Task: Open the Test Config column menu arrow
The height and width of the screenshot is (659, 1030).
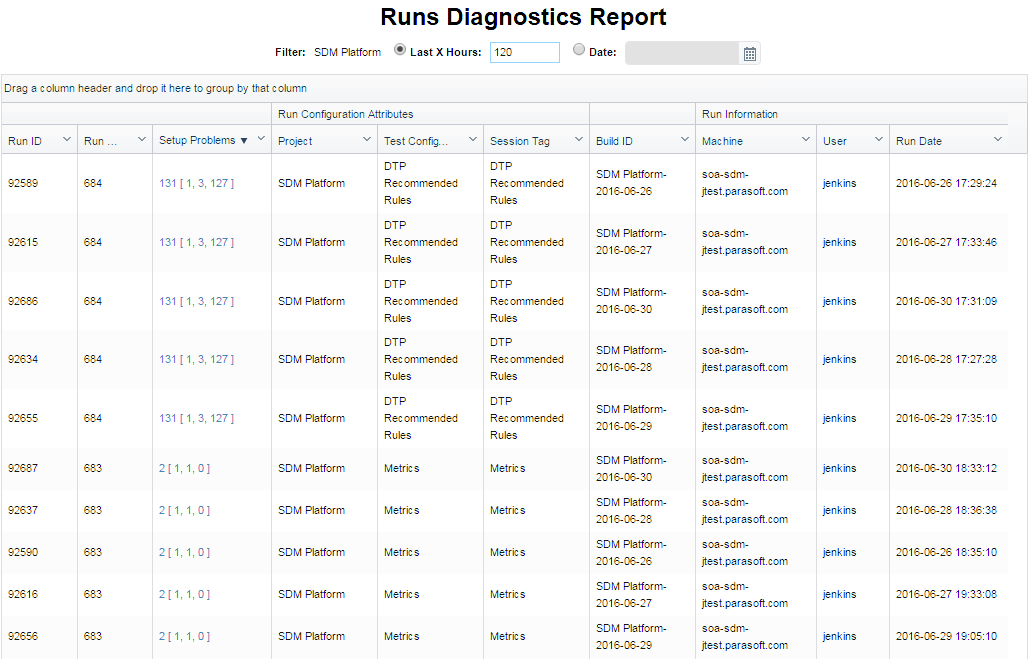Action: 472,139
